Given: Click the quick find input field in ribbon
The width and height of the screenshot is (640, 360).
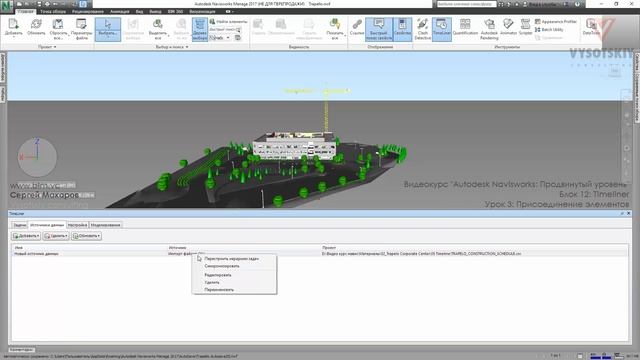Looking at the screenshot, I should (222, 29).
